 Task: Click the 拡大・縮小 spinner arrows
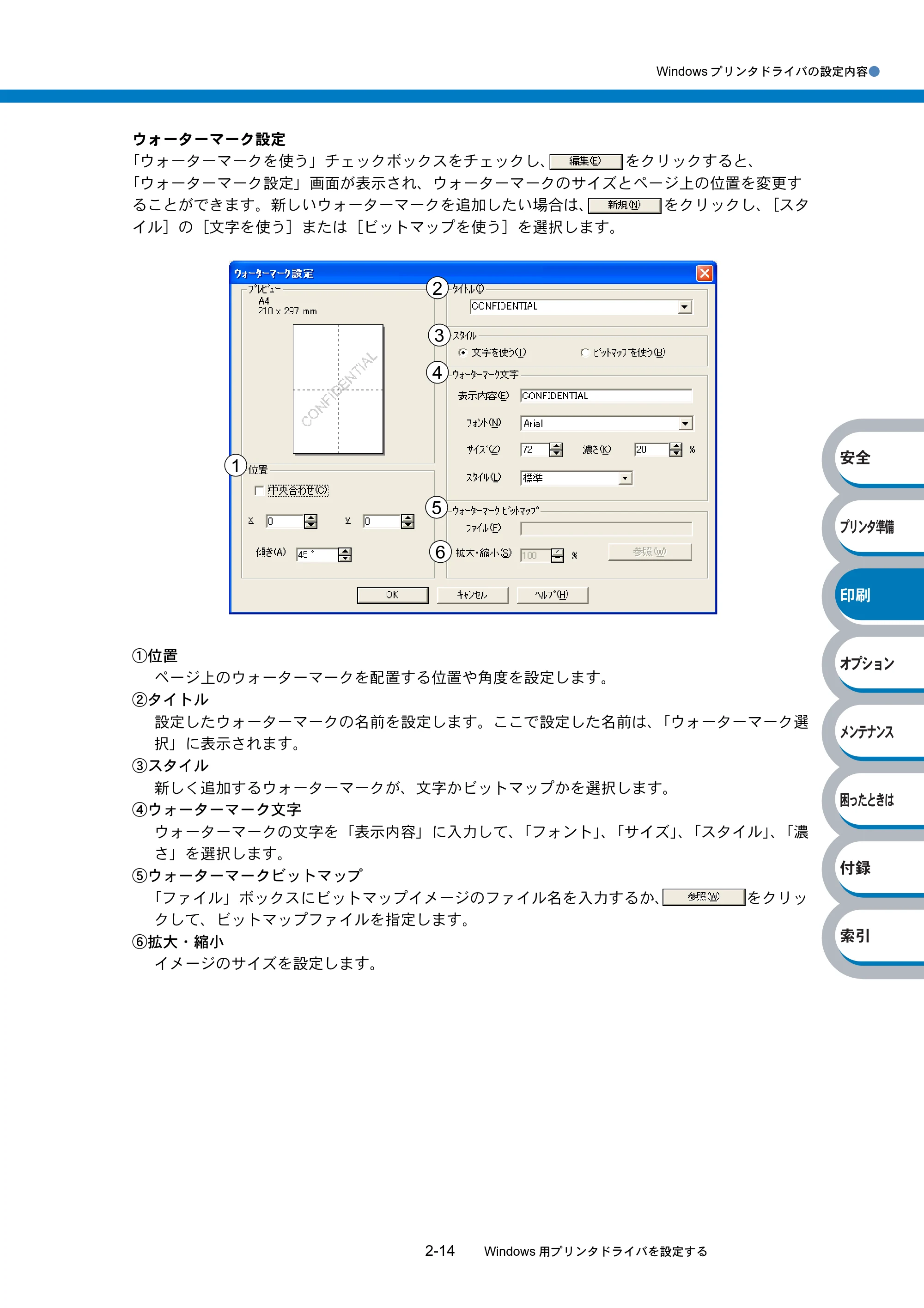[558, 555]
